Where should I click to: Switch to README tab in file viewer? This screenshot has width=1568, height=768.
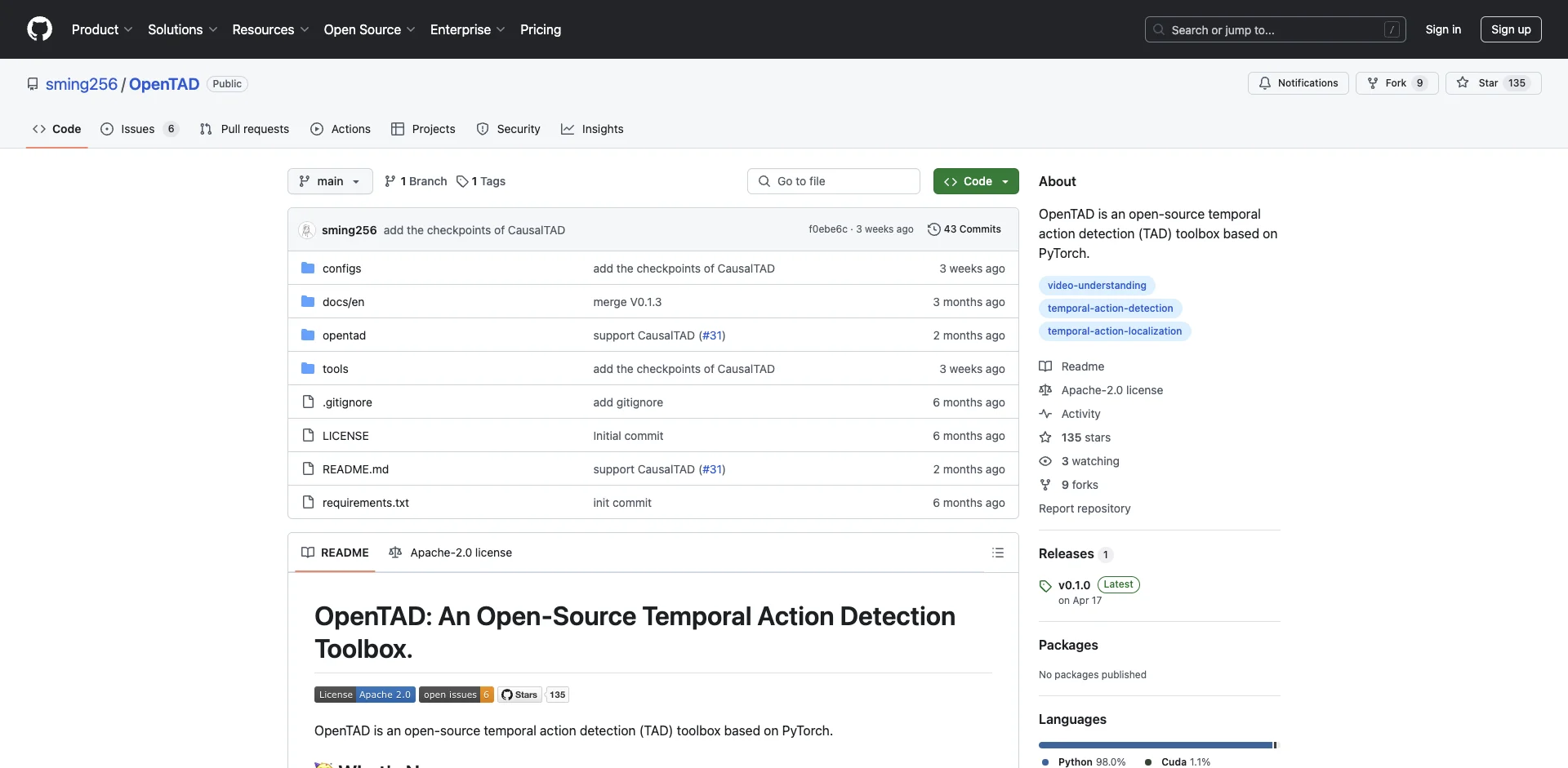coord(335,553)
